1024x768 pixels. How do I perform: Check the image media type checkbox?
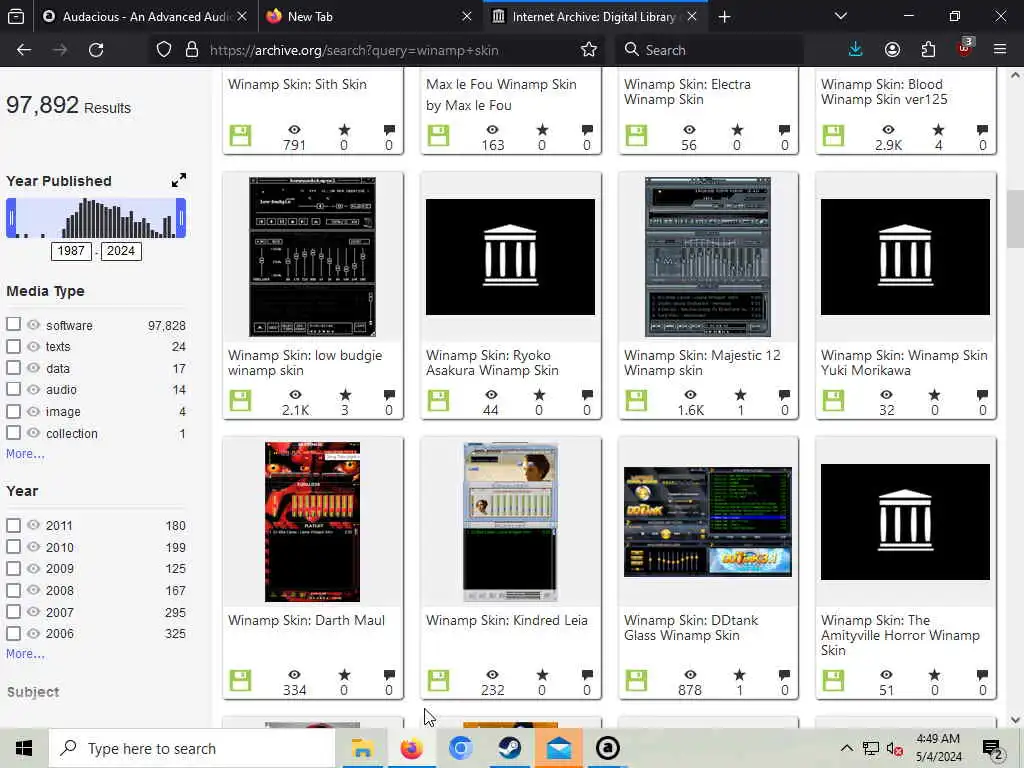pyautogui.click(x=13, y=411)
